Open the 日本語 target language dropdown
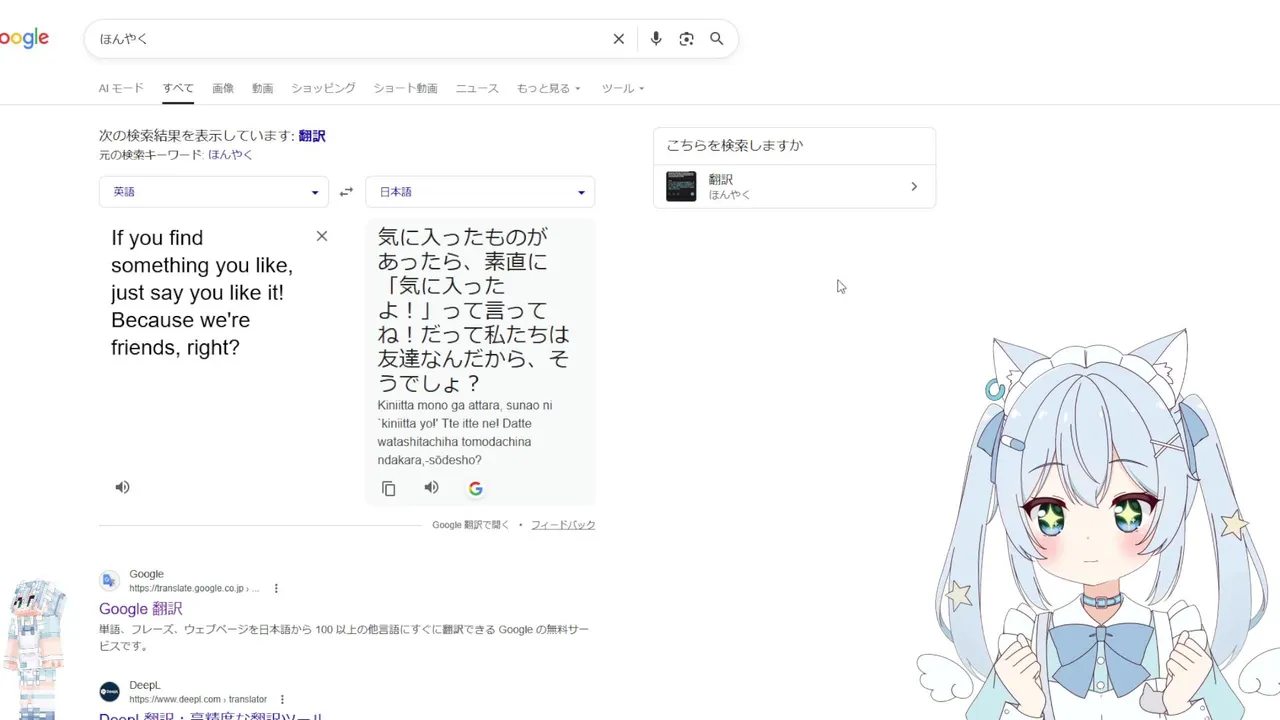The image size is (1280, 720). point(480,192)
